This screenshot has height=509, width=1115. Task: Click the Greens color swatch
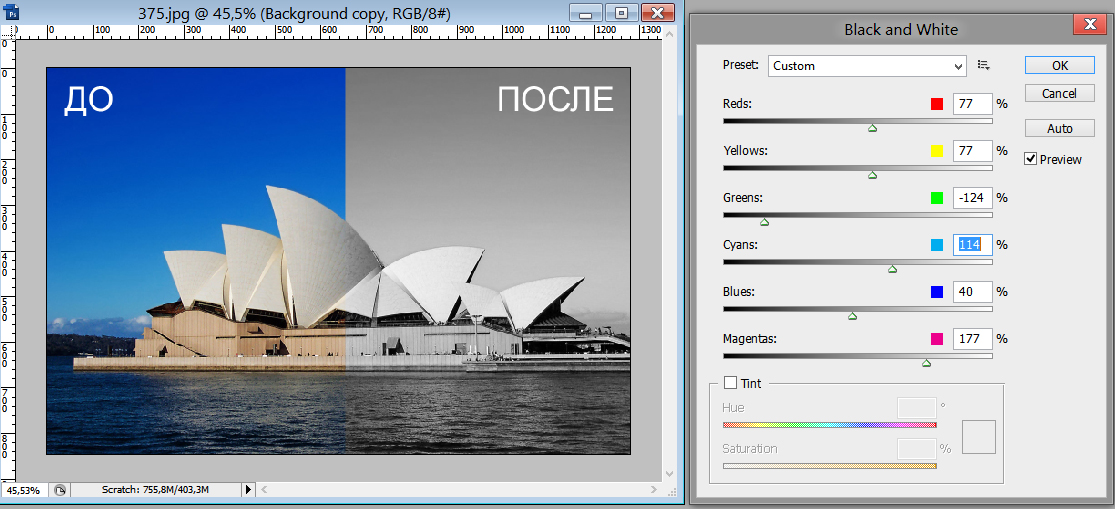[937, 198]
